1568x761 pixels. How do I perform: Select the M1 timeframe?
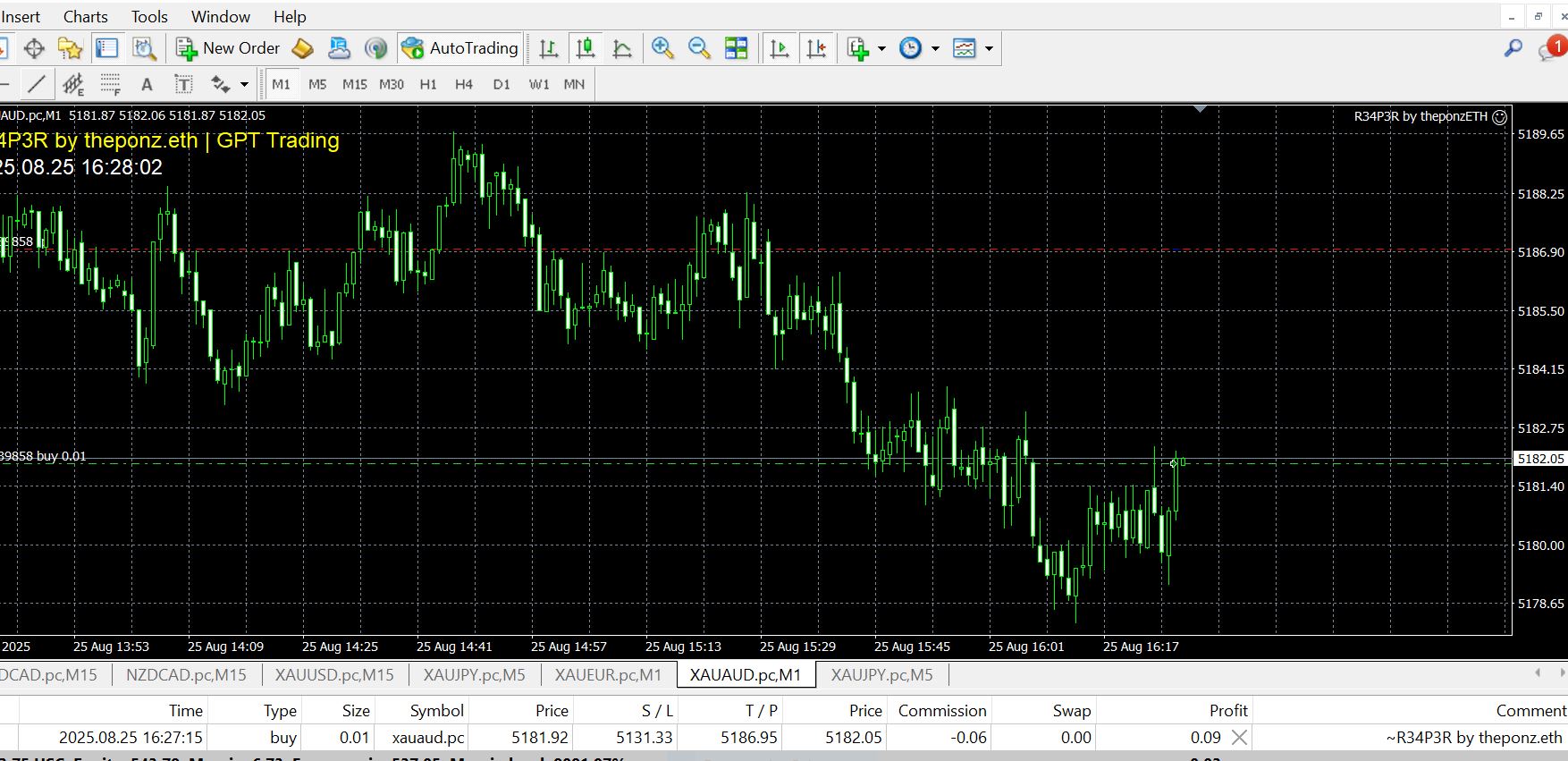(282, 84)
